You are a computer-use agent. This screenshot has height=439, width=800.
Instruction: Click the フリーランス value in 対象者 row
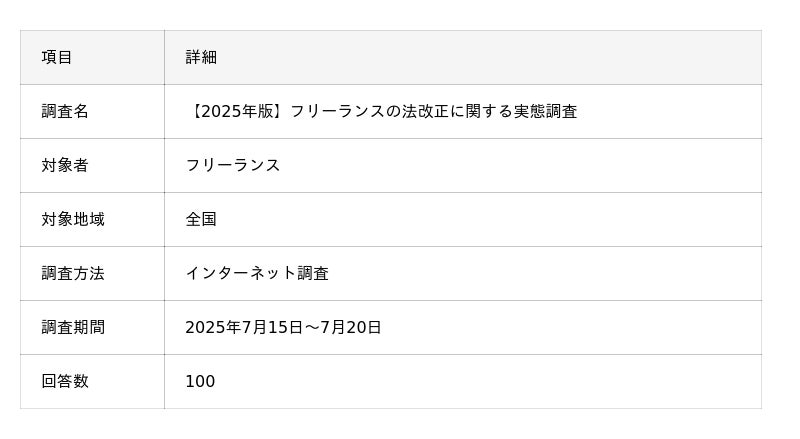pyautogui.click(x=233, y=165)
